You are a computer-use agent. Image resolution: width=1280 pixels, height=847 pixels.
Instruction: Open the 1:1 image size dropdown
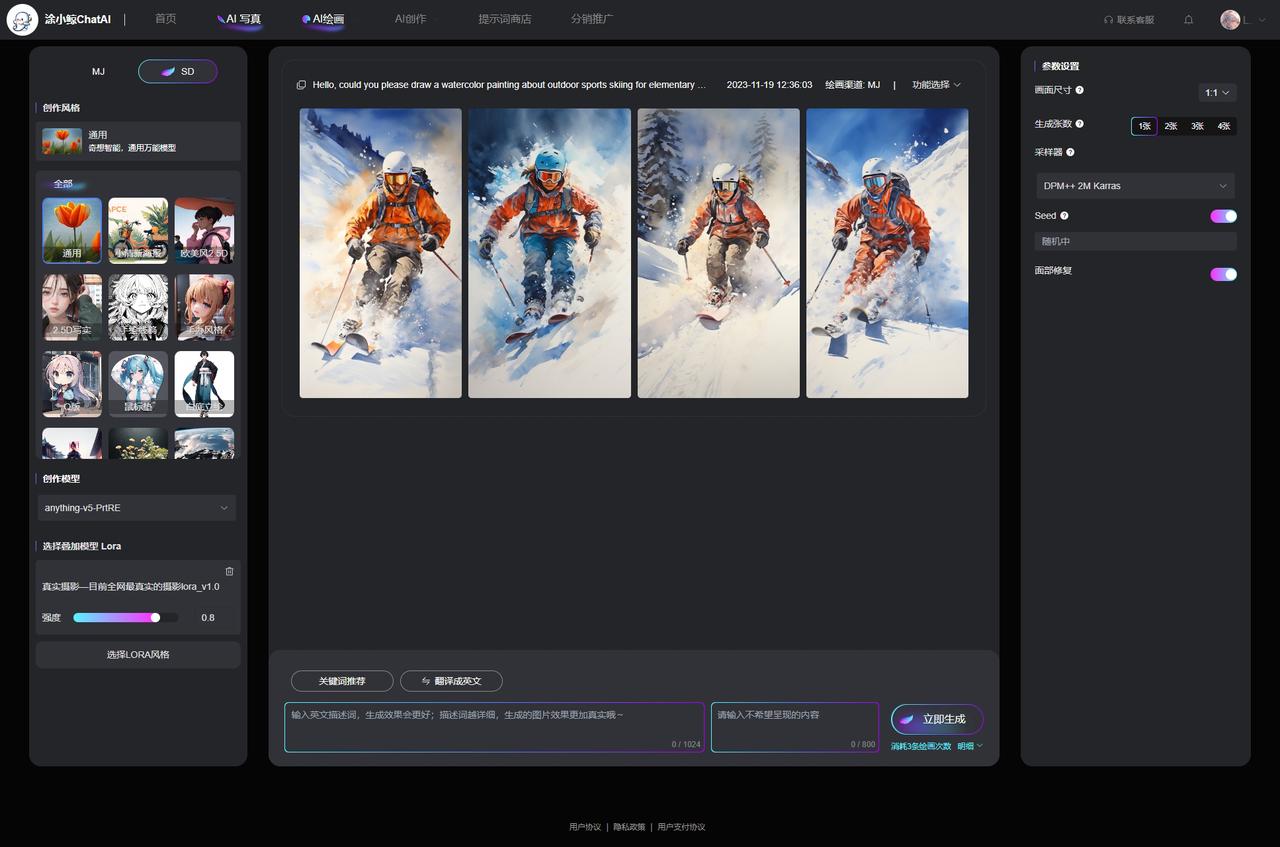(x=1217, y=92)
